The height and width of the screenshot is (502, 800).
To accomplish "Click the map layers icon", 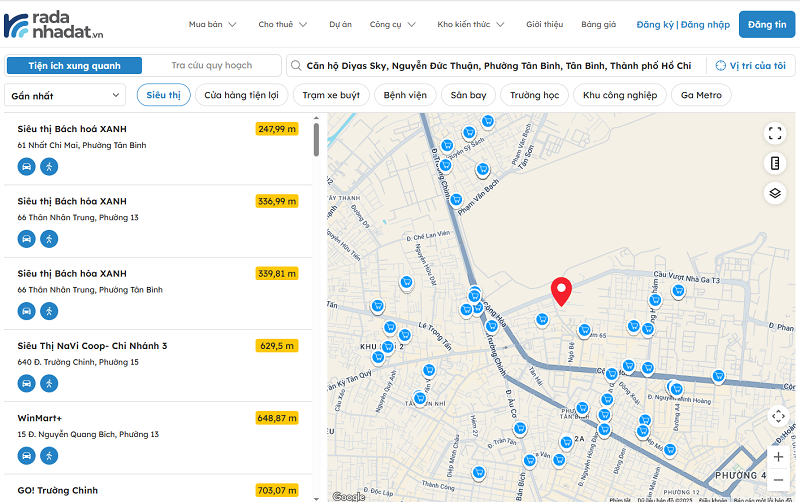I will pos(775,193).
